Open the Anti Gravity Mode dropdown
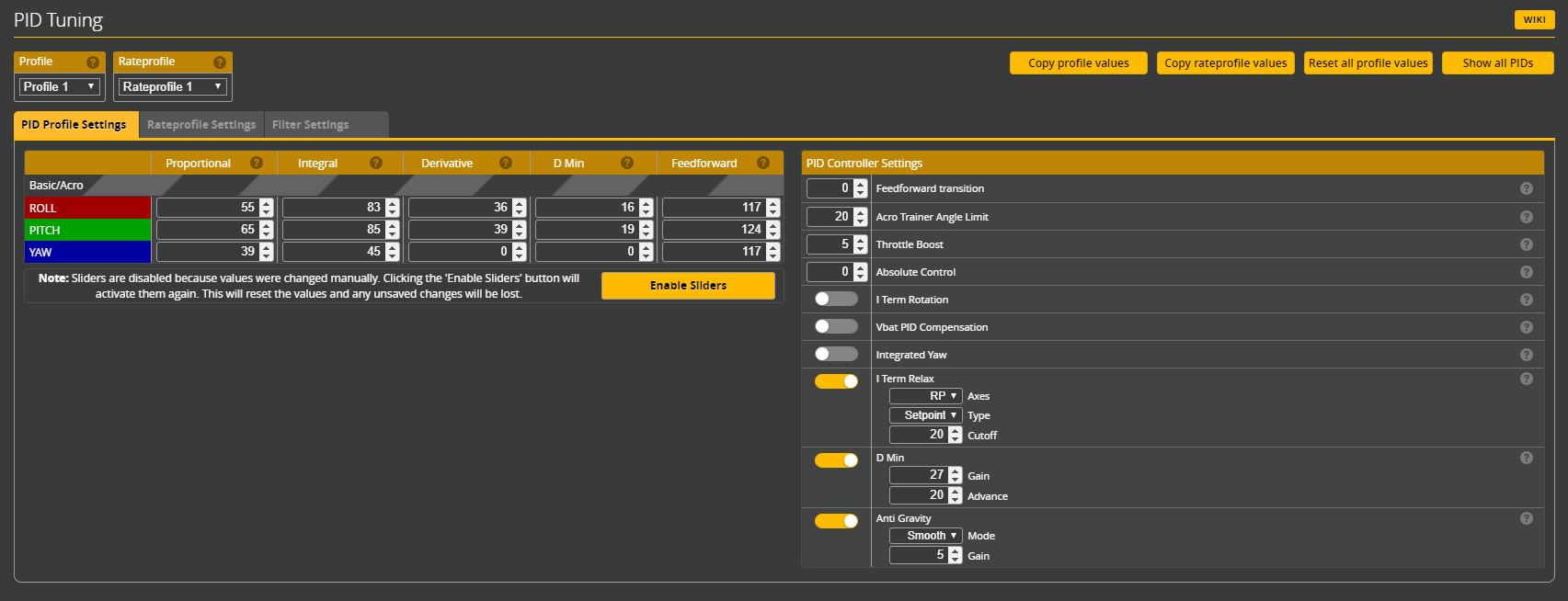This screenshot has height=601, width=1568. pos(925,536)
